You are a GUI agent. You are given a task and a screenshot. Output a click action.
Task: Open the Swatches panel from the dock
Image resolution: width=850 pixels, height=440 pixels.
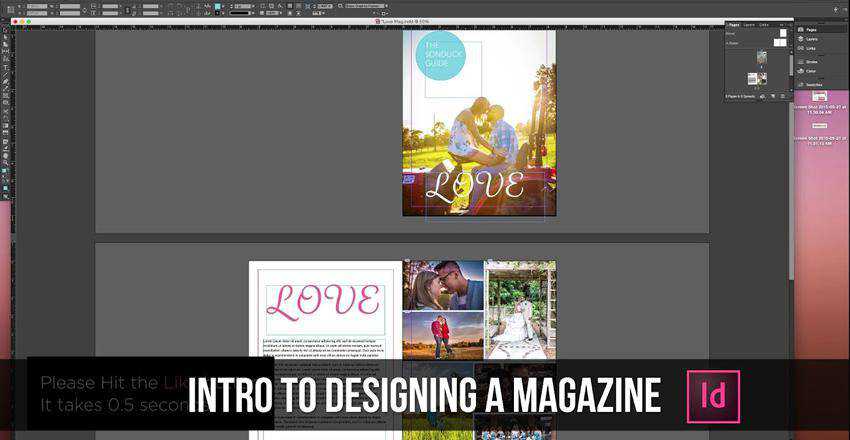[x=812, y=84]
